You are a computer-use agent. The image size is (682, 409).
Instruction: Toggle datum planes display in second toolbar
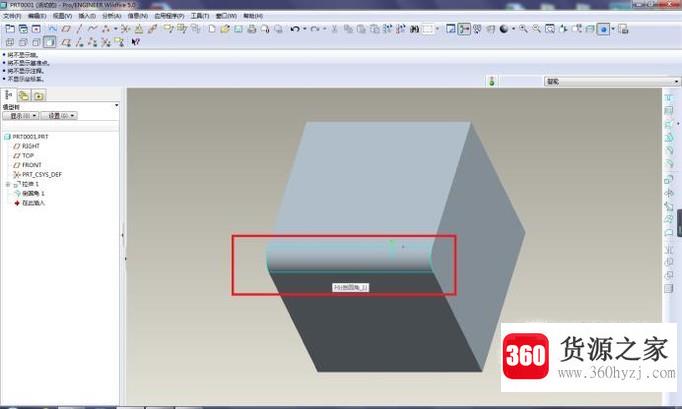tap(66, 42)
